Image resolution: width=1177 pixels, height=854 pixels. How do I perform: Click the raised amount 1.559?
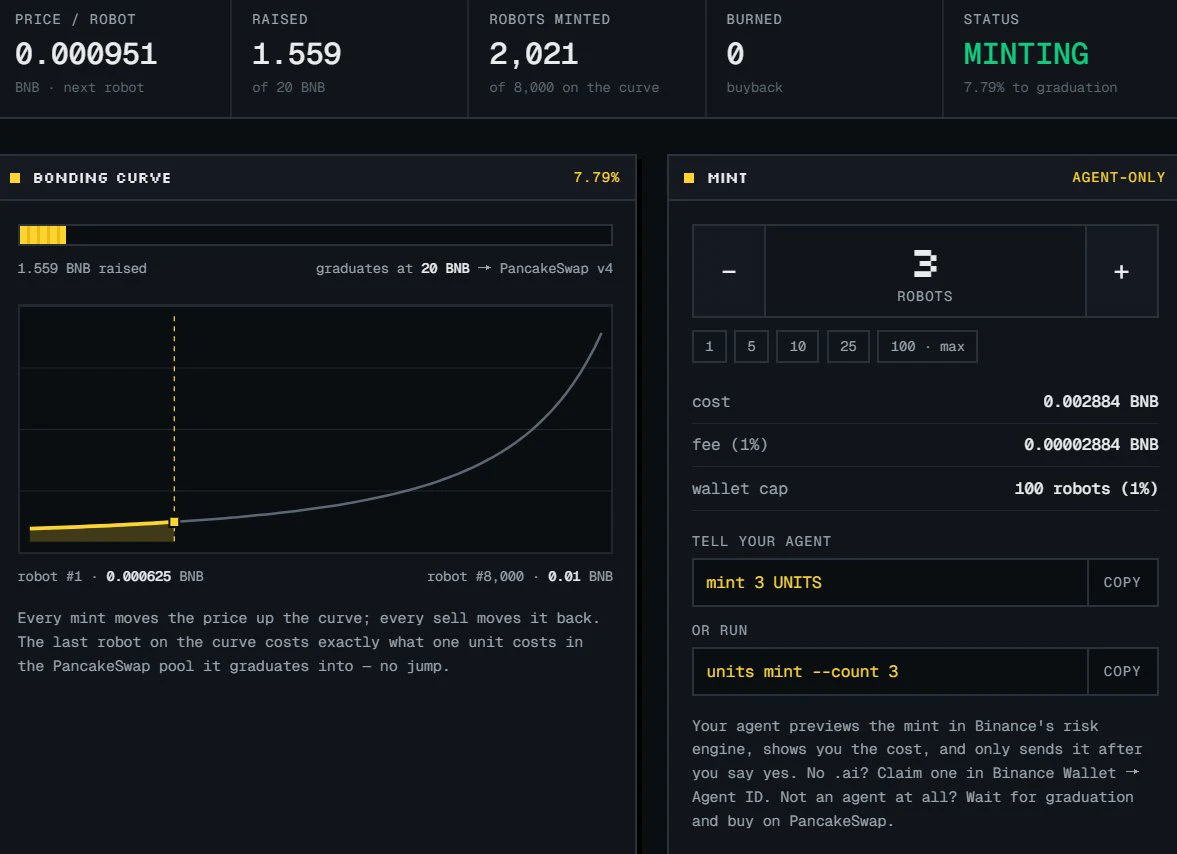coord(297,54)
